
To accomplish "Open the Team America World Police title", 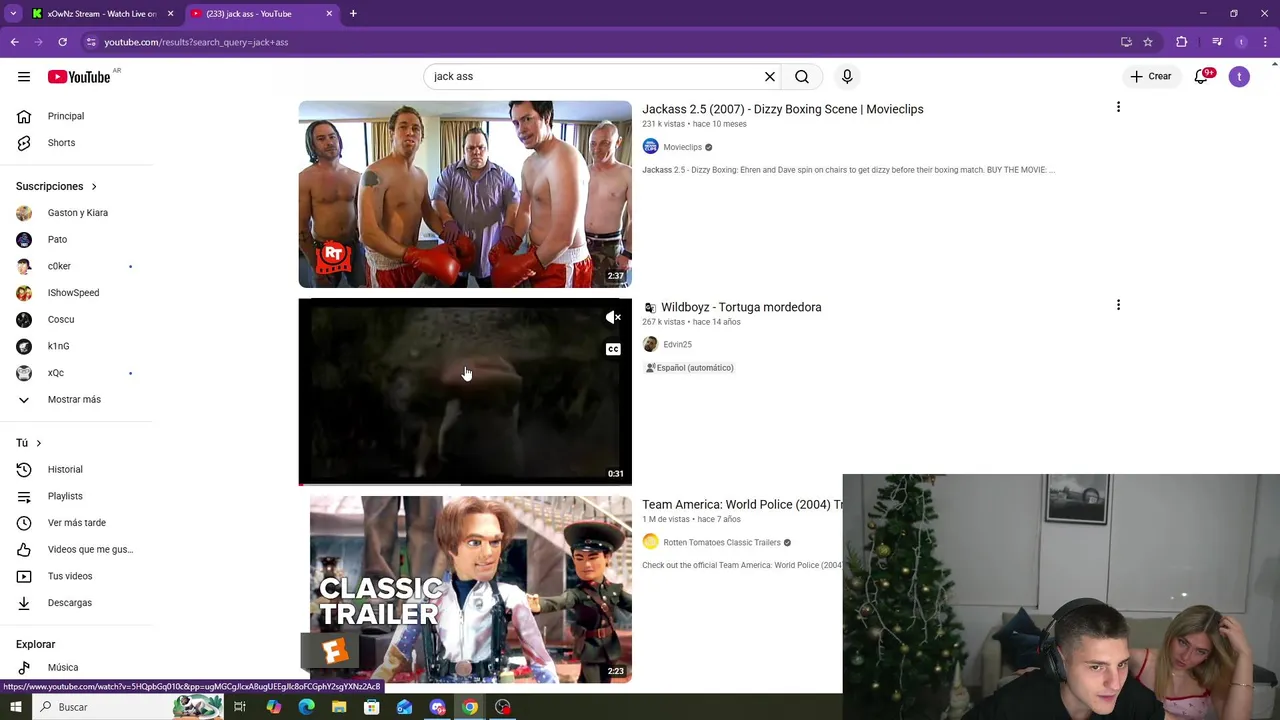I will pyautogui.click(x=742, y=505).
